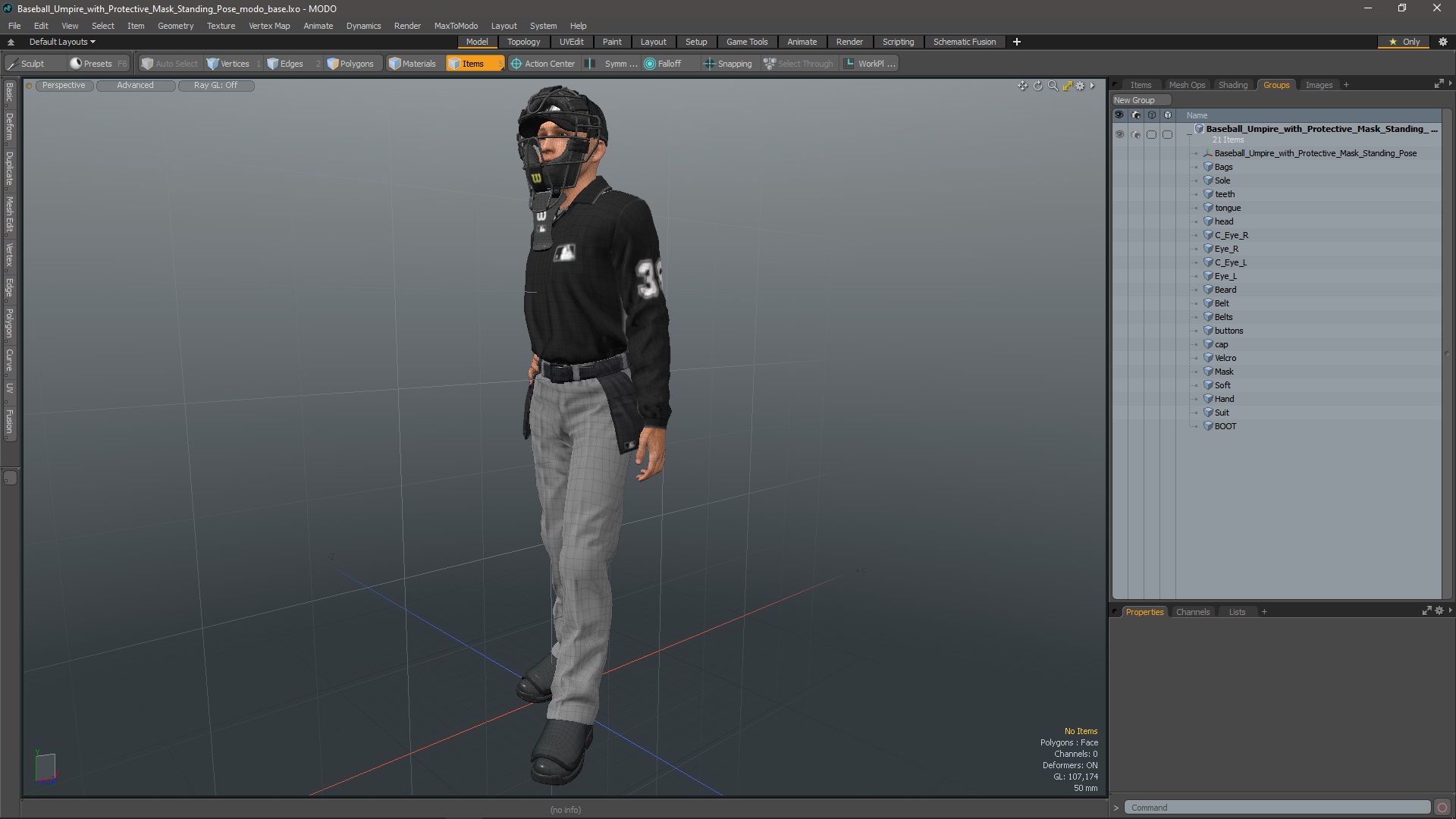Image resolution: width=1456 pixels, height=819 pixels.
Task: Open the Advanced shading dropdown
Action: tap(135, 86)
